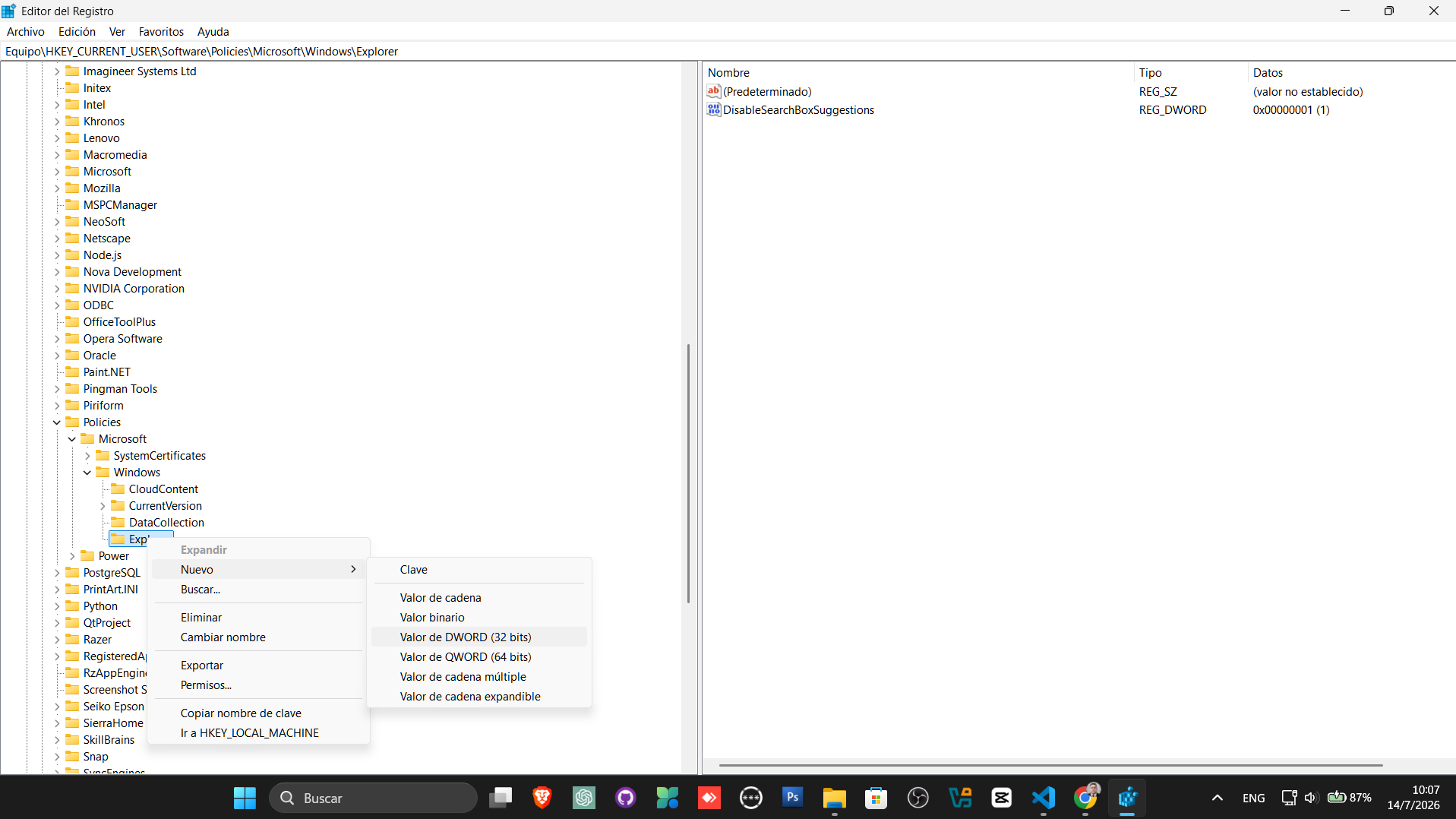Click the Registry Editor title bar icon
This screenshot has height=819, width=1456.
[8, 11]
